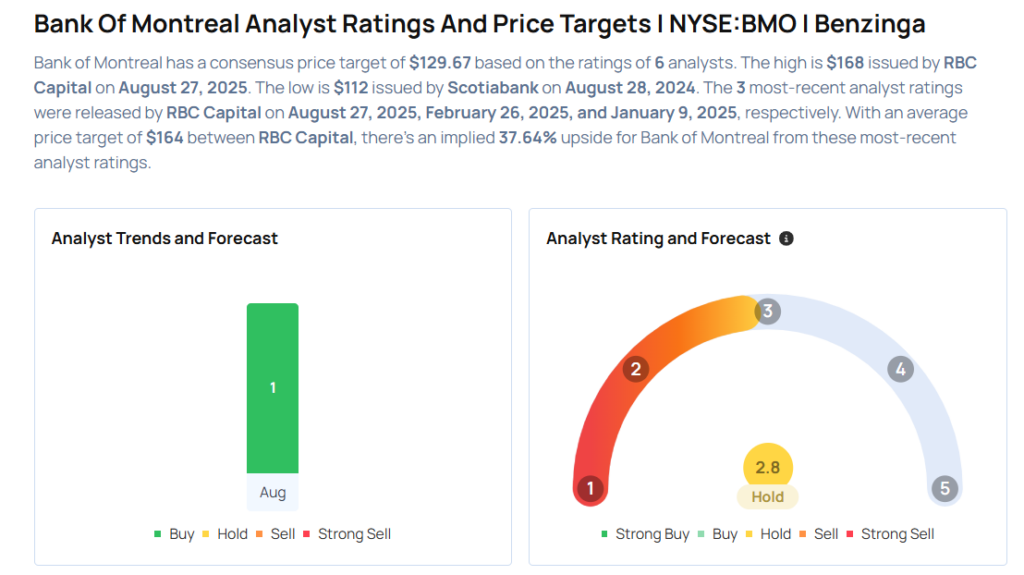Toggle Sell in the Analyst Rating legend
The image size is (1024, 575).
pyautogui.click(x=818, y=534)
